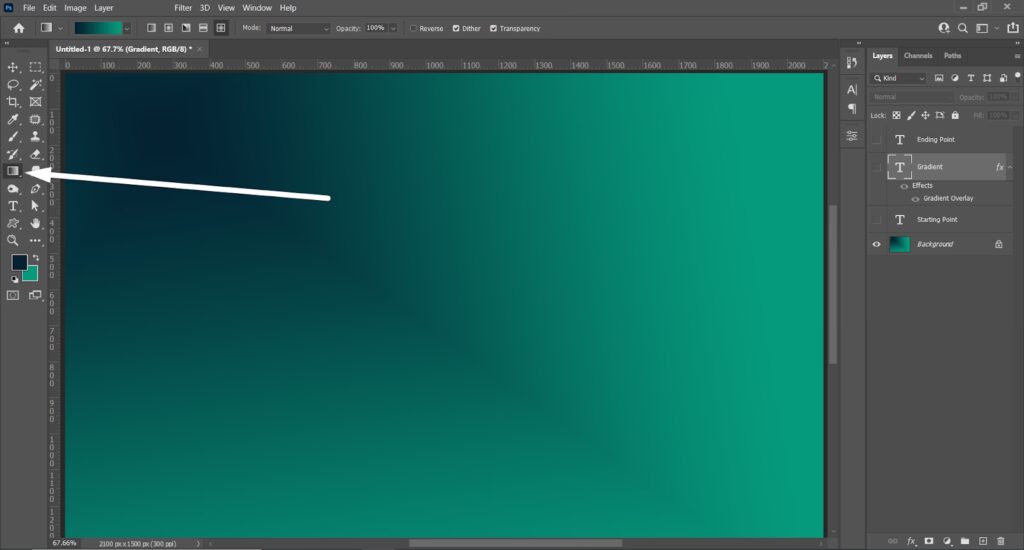
Task: Select the Move tool
Action: (x=14, y=67)
